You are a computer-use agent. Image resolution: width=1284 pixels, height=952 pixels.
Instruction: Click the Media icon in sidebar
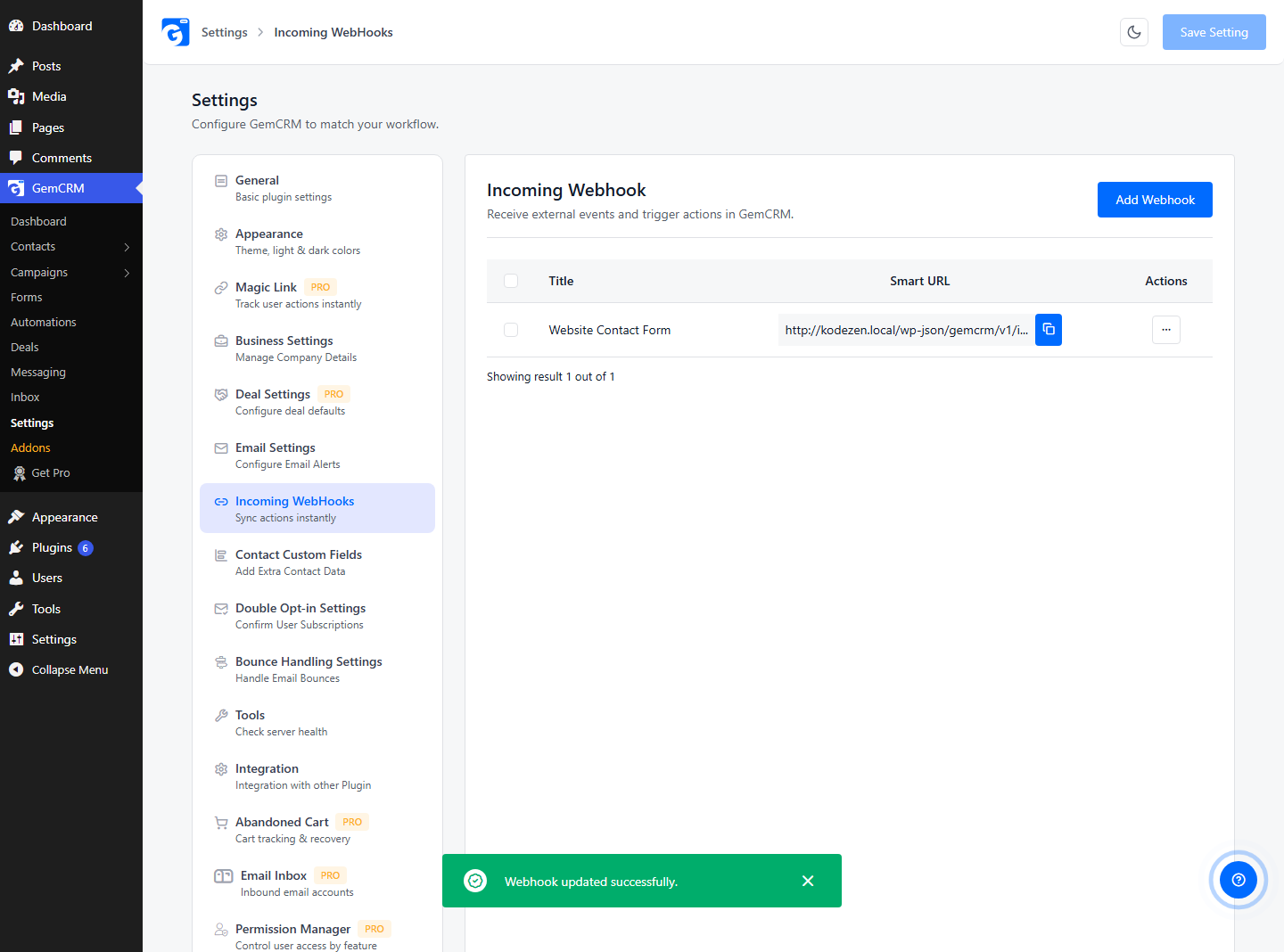click(x=16, y=96)
